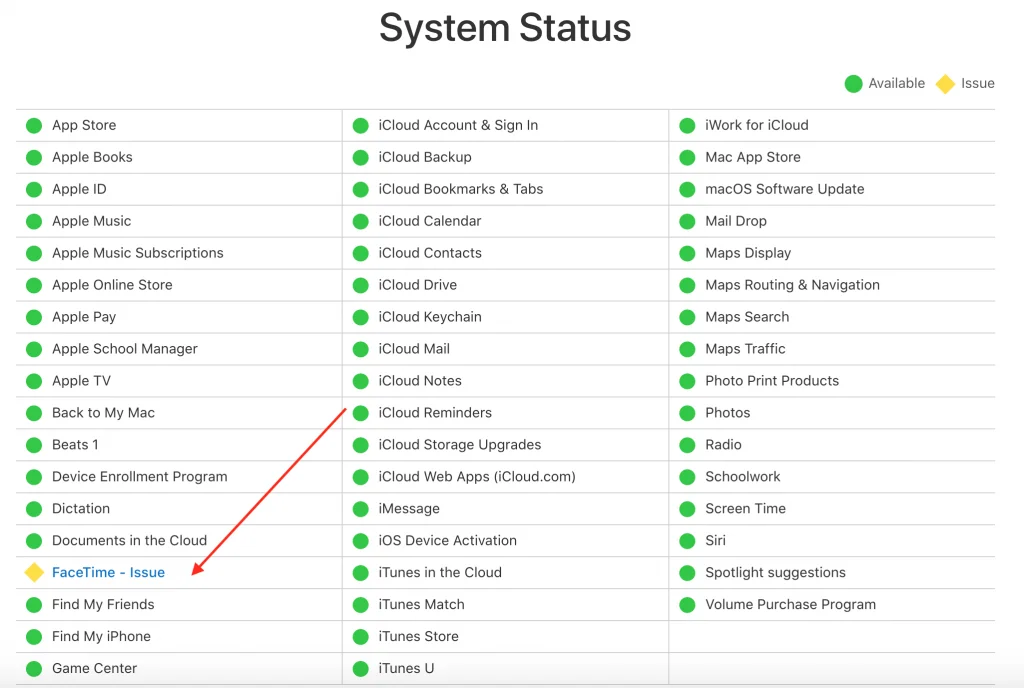The image size is (1024, 688).
Task: Select the iCloud Contacts entry
Action: pos(430,253)
